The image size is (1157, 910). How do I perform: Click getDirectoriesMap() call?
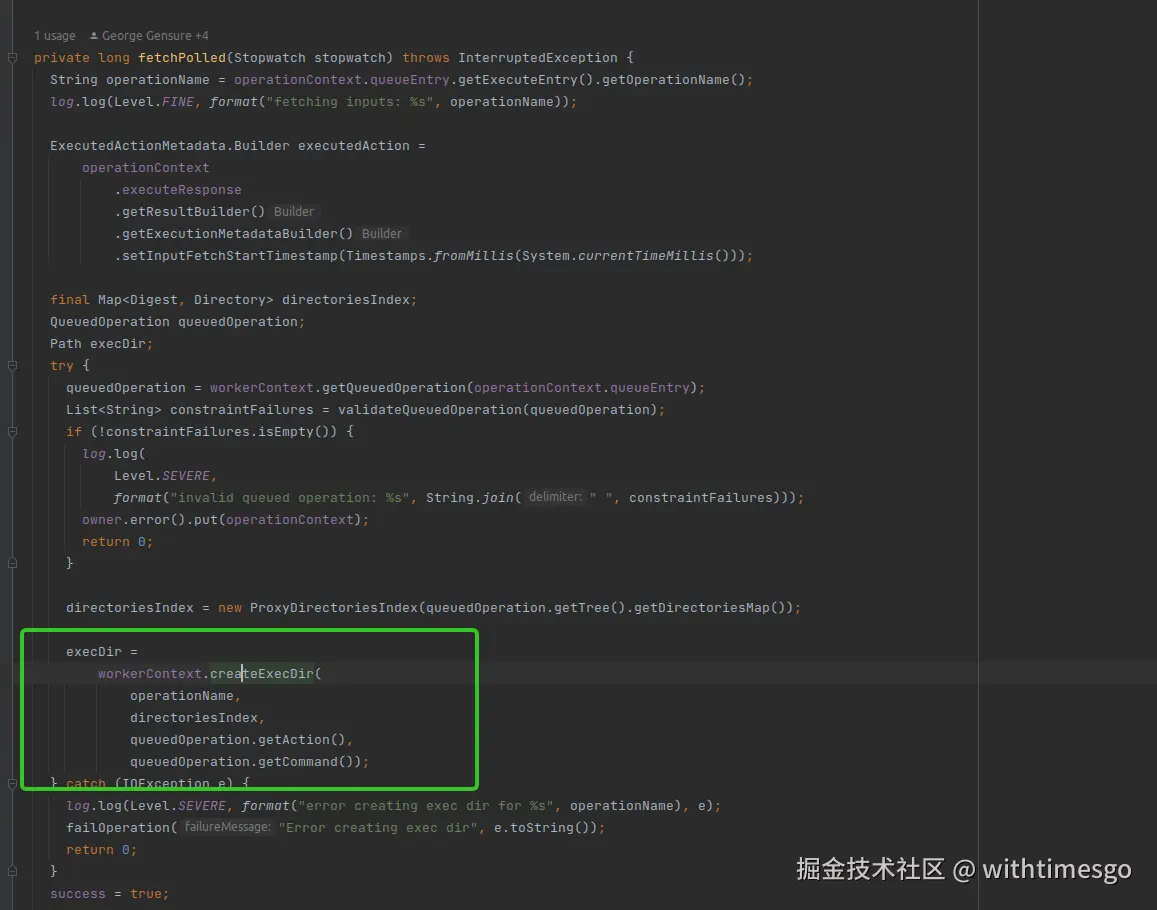coord(713,608)
